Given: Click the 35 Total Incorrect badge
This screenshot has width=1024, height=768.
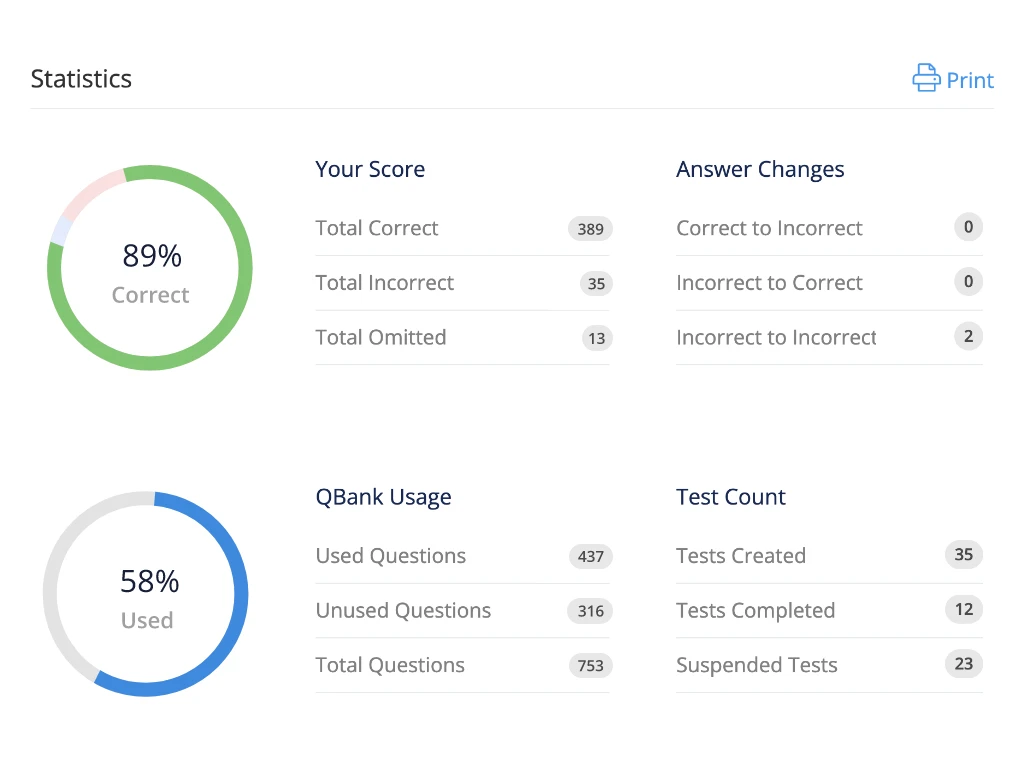Looking at the screenshot, I should pyautogui.click(x=596, y=283).
